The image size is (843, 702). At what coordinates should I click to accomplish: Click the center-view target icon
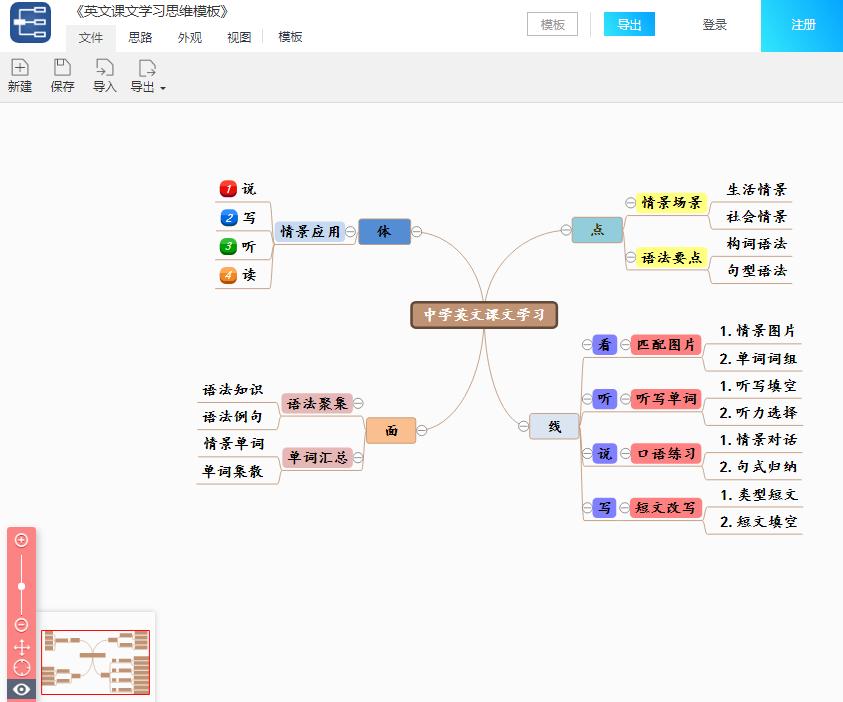22,667
